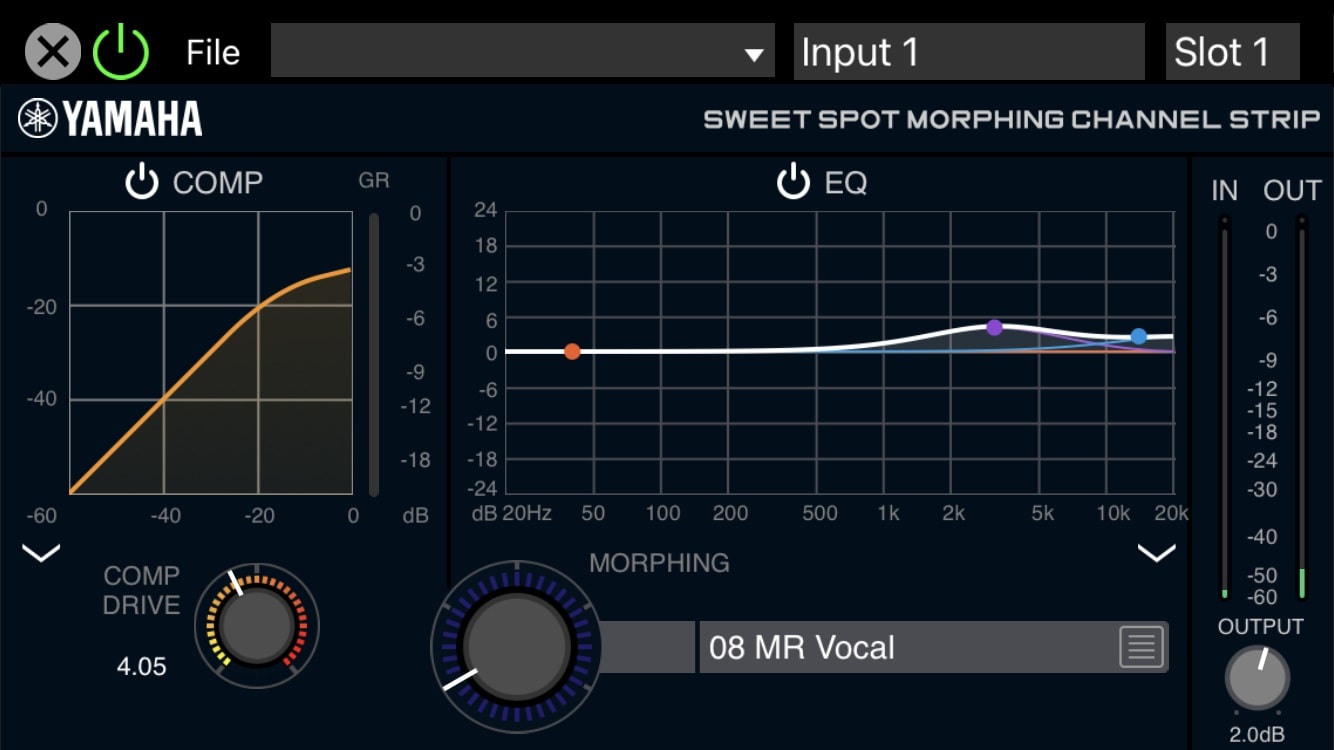Click the Yamaha logo
1334x750 pixels.
[110, 119]
